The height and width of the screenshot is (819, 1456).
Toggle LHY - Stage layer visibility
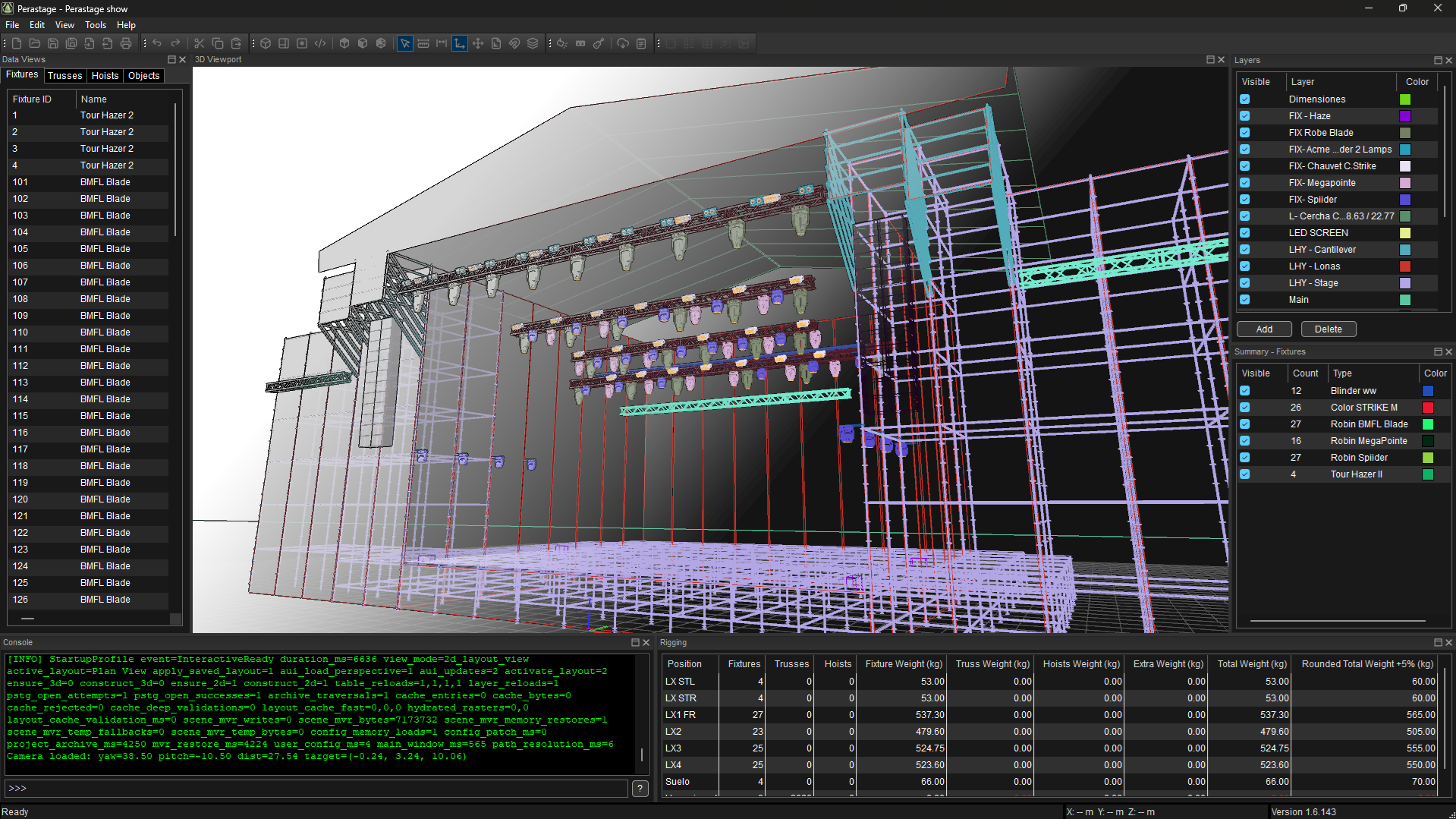click(x=1245, y=283)
